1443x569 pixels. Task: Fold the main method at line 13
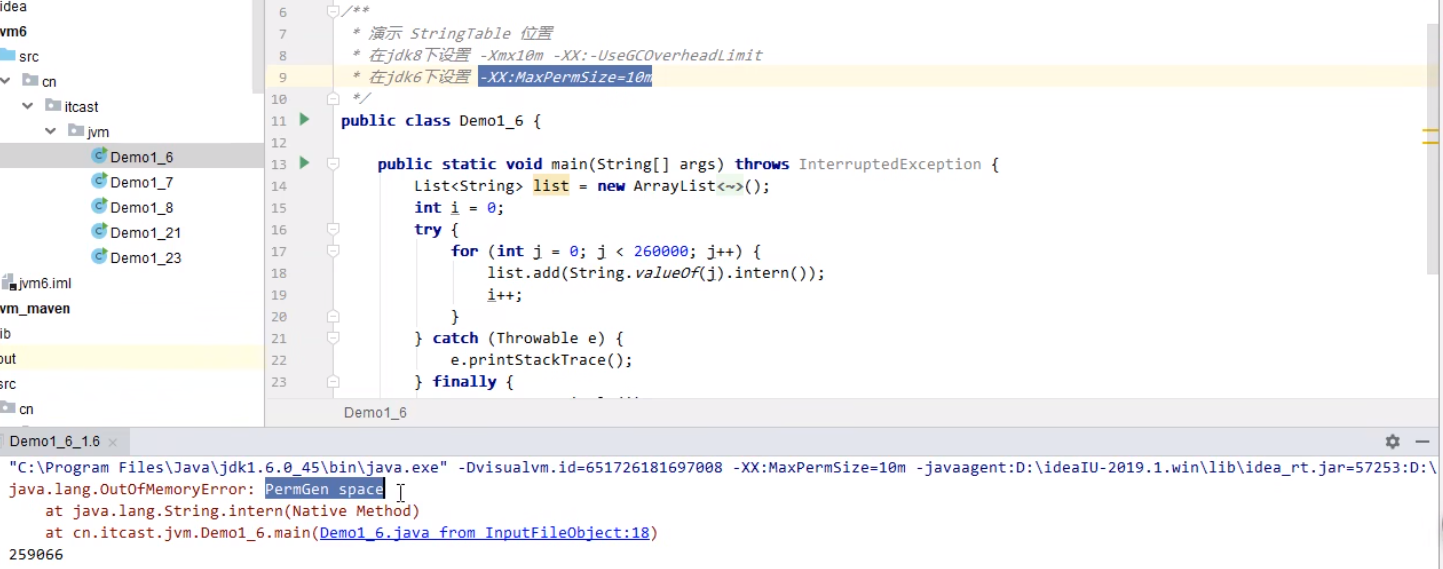(334, 164)
